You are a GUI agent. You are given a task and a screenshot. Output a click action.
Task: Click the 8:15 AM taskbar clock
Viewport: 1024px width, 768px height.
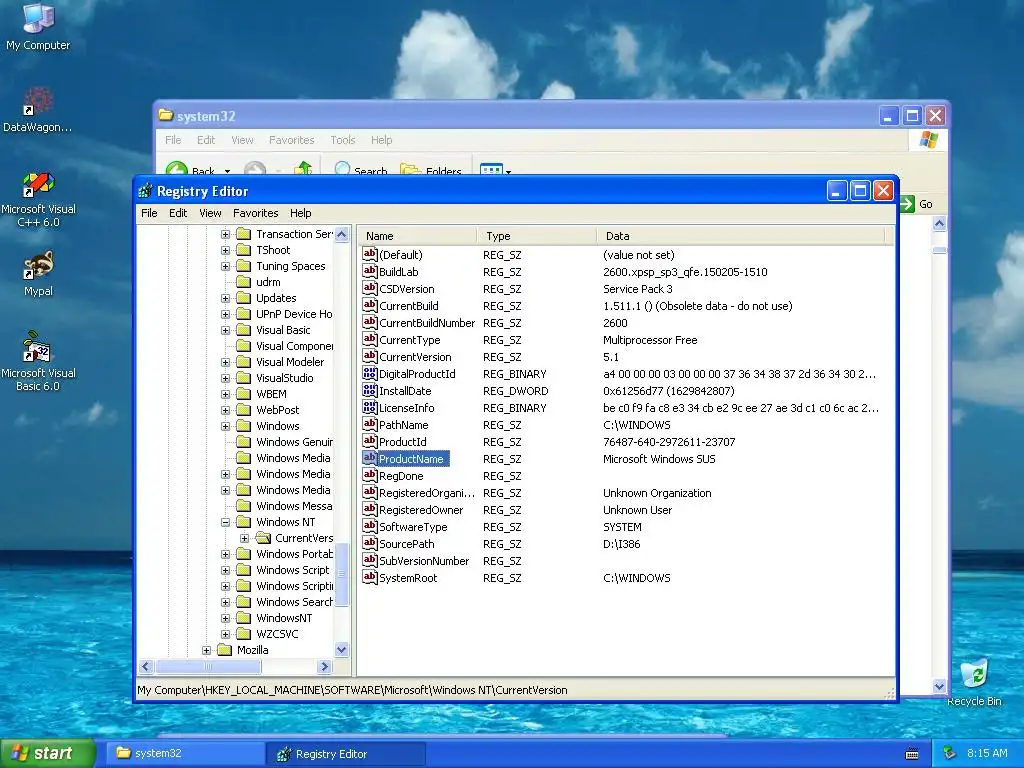coord(987,753)
